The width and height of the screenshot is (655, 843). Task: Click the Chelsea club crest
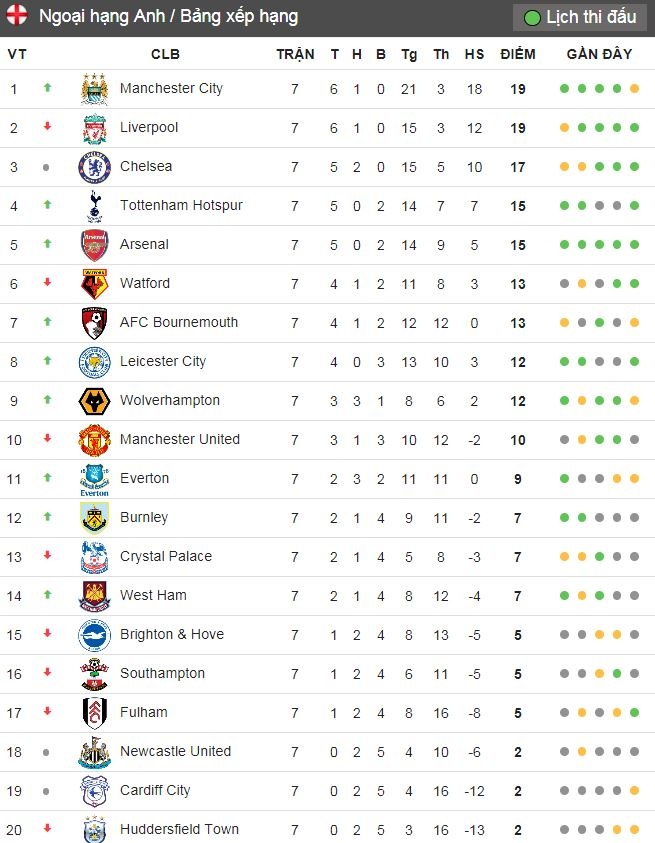(94, 167)
